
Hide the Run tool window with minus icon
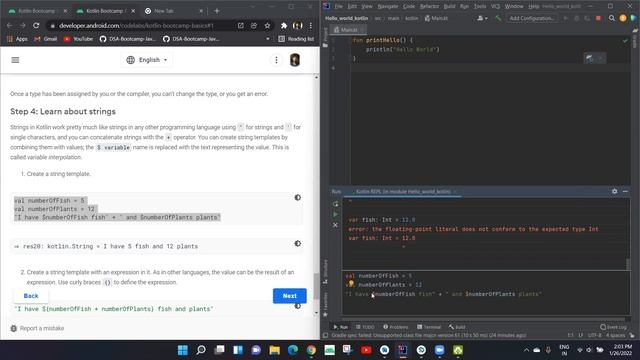625,191
